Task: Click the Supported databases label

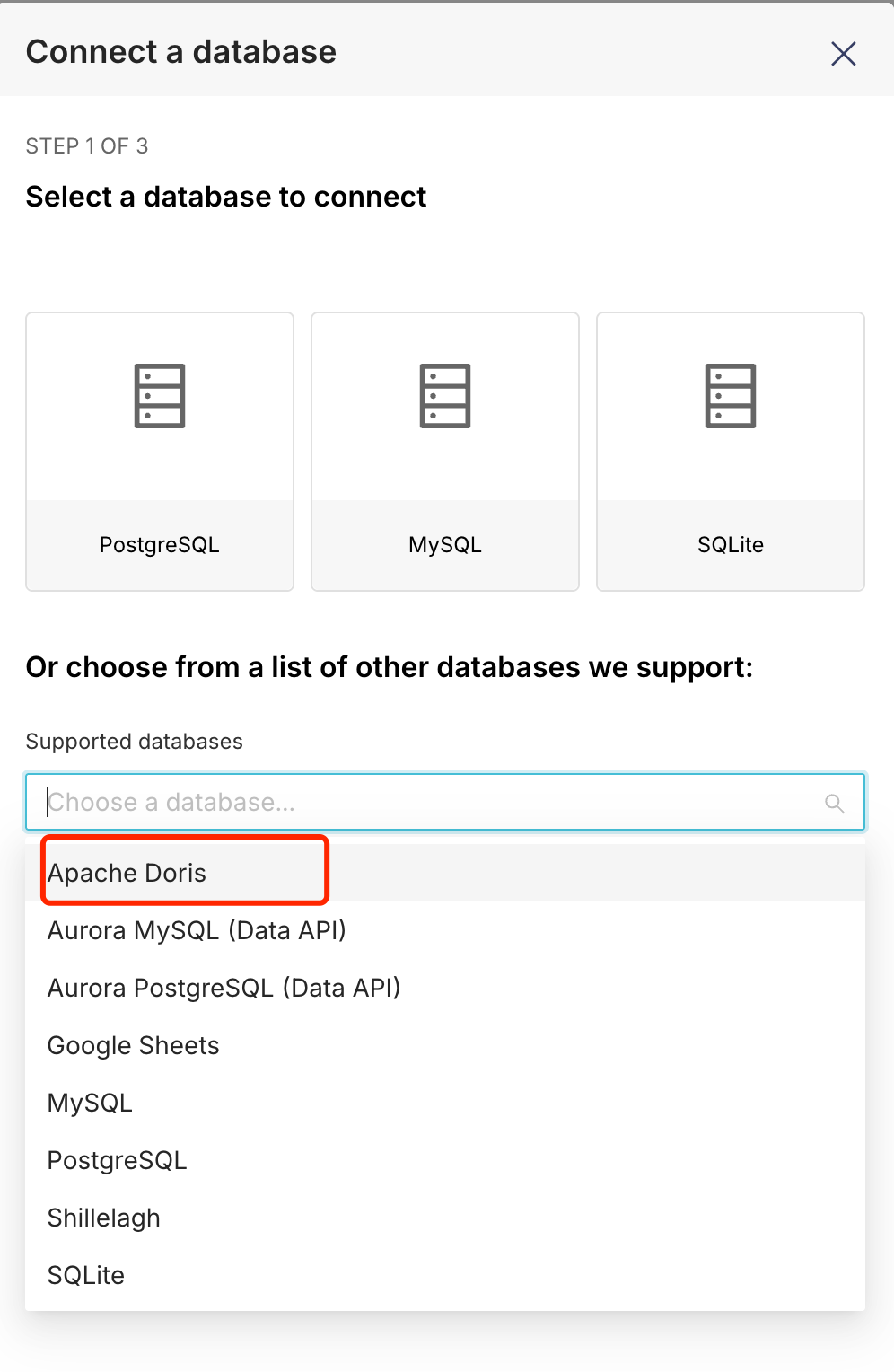Action: pyautogui.click(x=135, y=742)
